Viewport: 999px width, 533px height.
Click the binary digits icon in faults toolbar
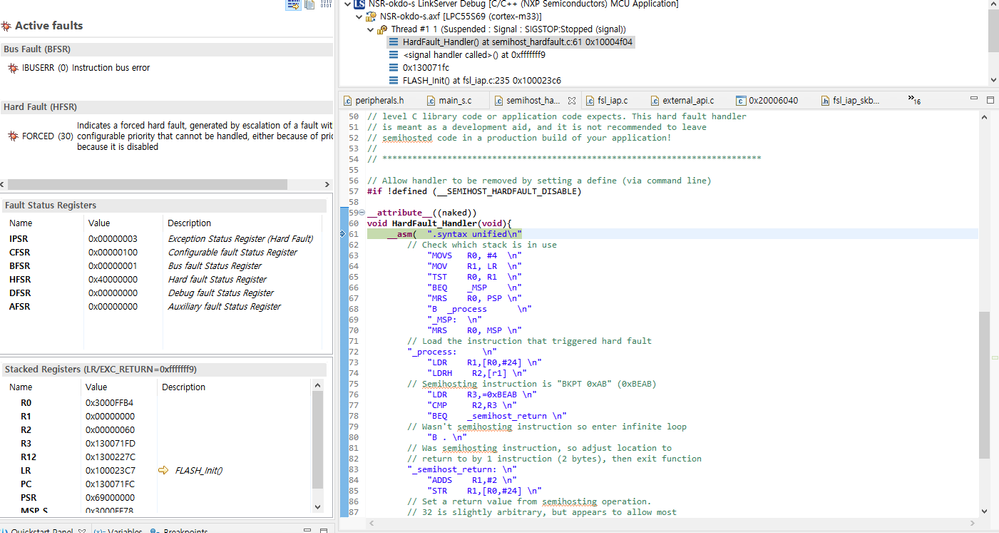(326, 4)
